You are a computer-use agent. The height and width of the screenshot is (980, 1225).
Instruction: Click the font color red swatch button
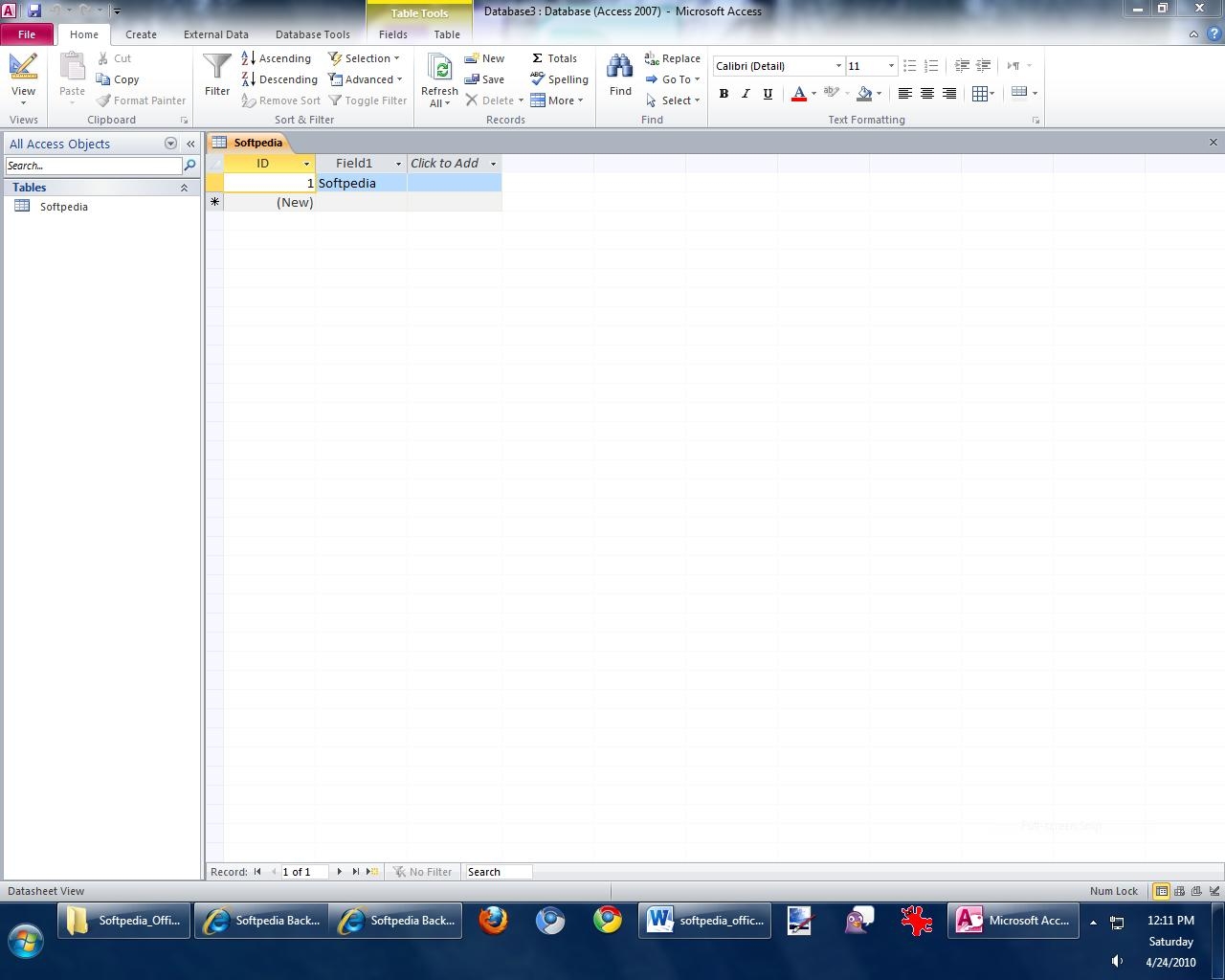[799, 94]
